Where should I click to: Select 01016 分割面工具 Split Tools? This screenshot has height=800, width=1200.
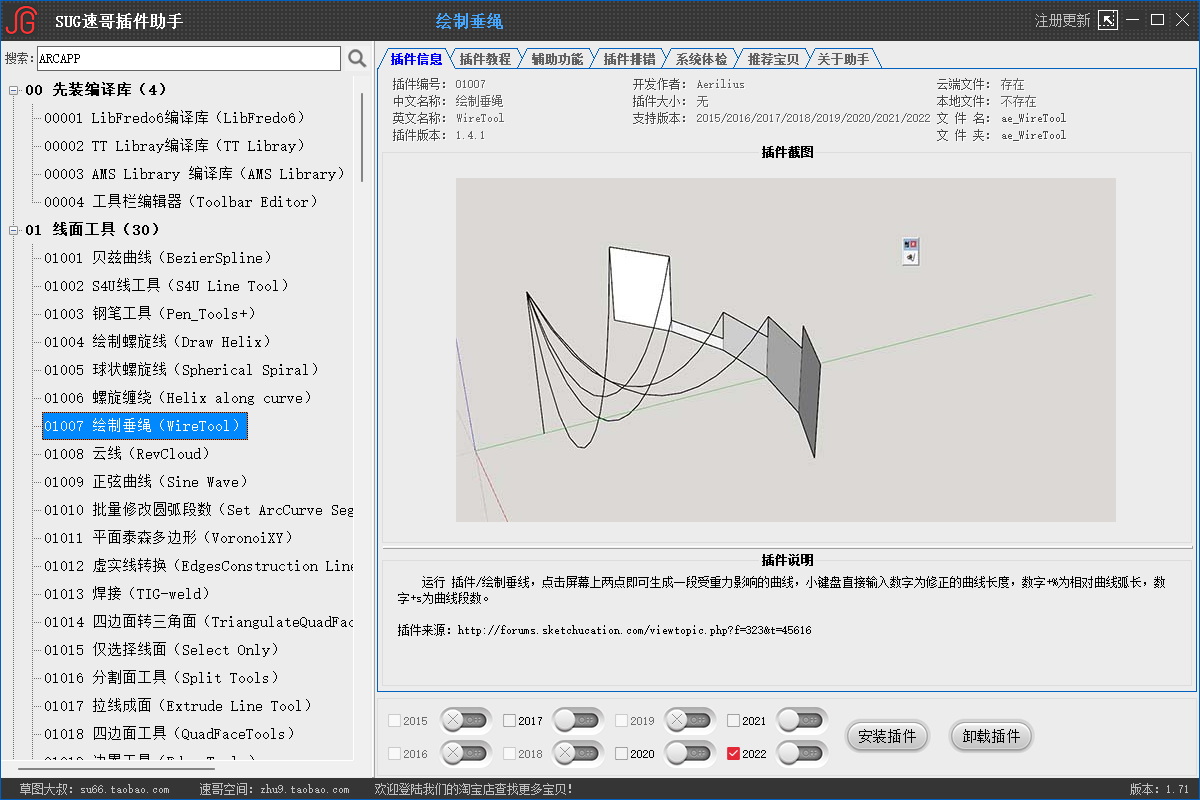coord(161,678)
